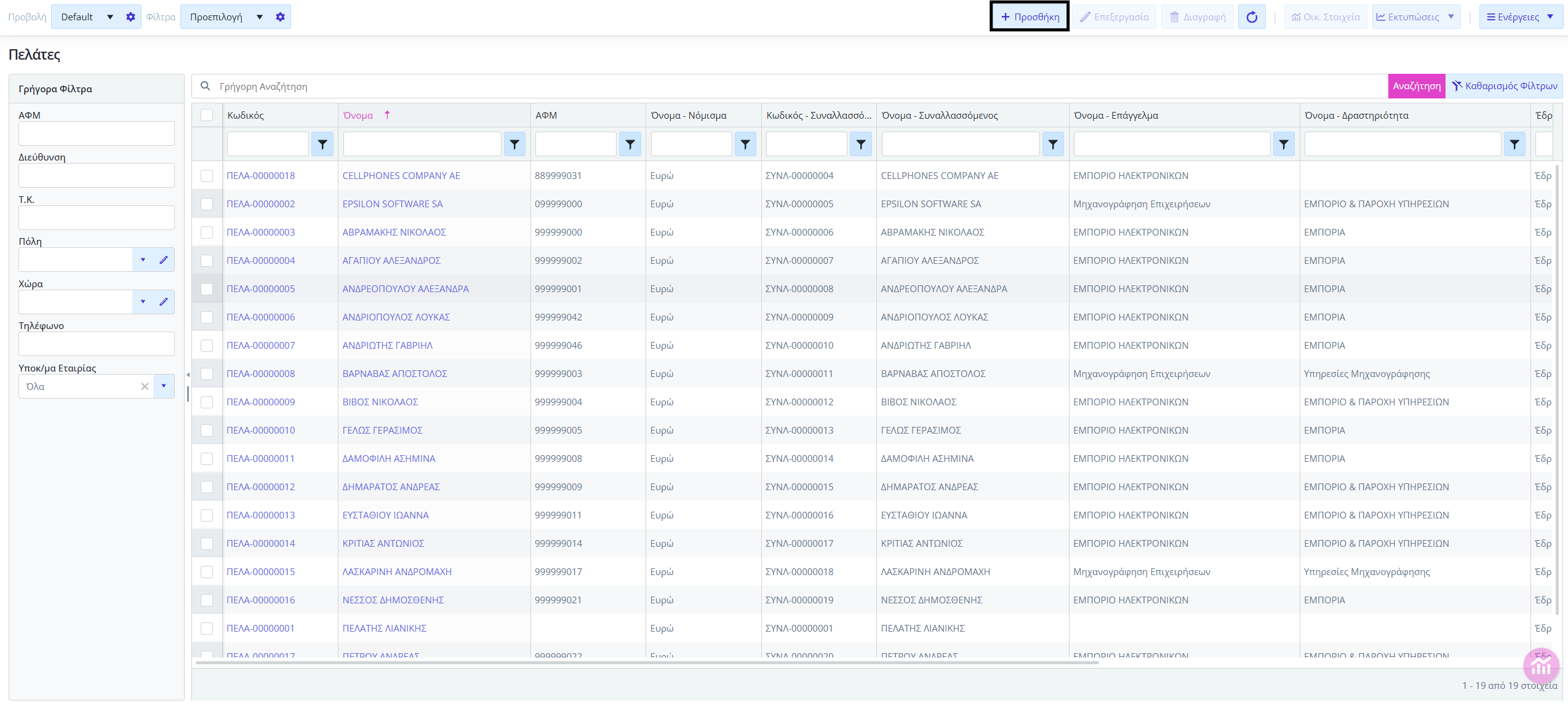Click the edit pencil beside Χώρα field
The width and height of the screenshot is (1568, 703).
pos(164,302)
